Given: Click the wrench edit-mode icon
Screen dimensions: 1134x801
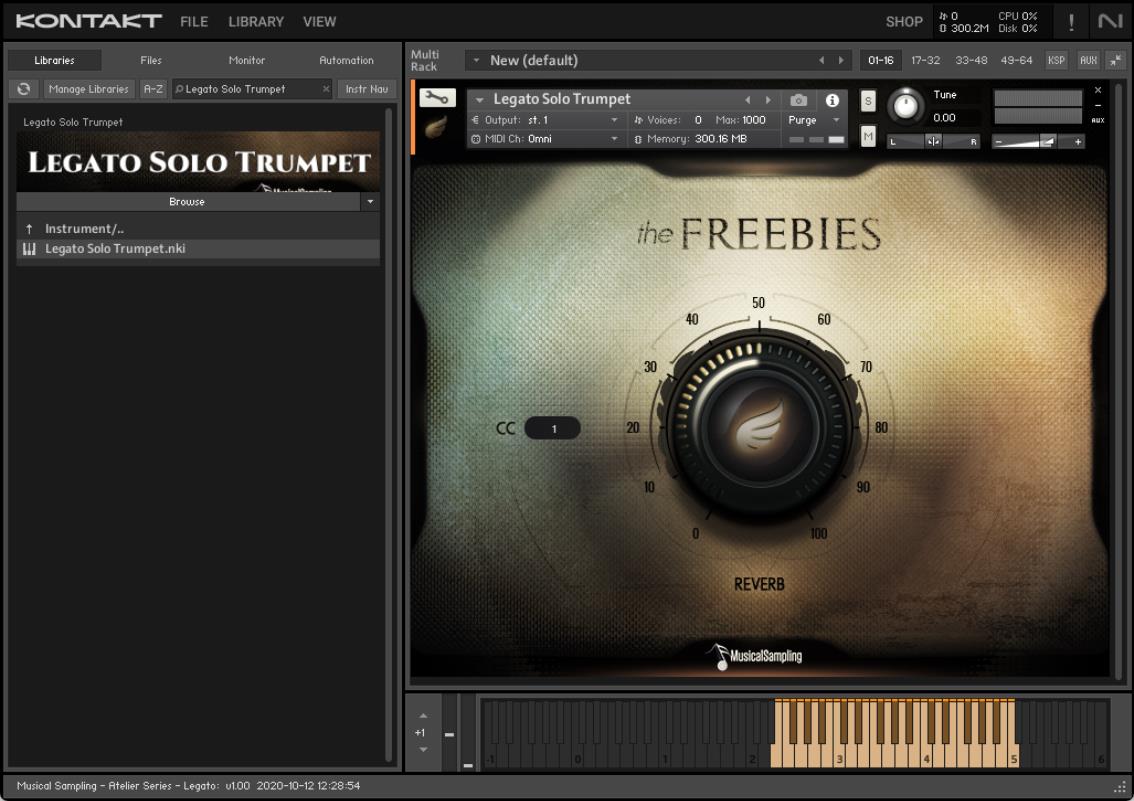Looking at the screenshot, I should click(438, 98).
